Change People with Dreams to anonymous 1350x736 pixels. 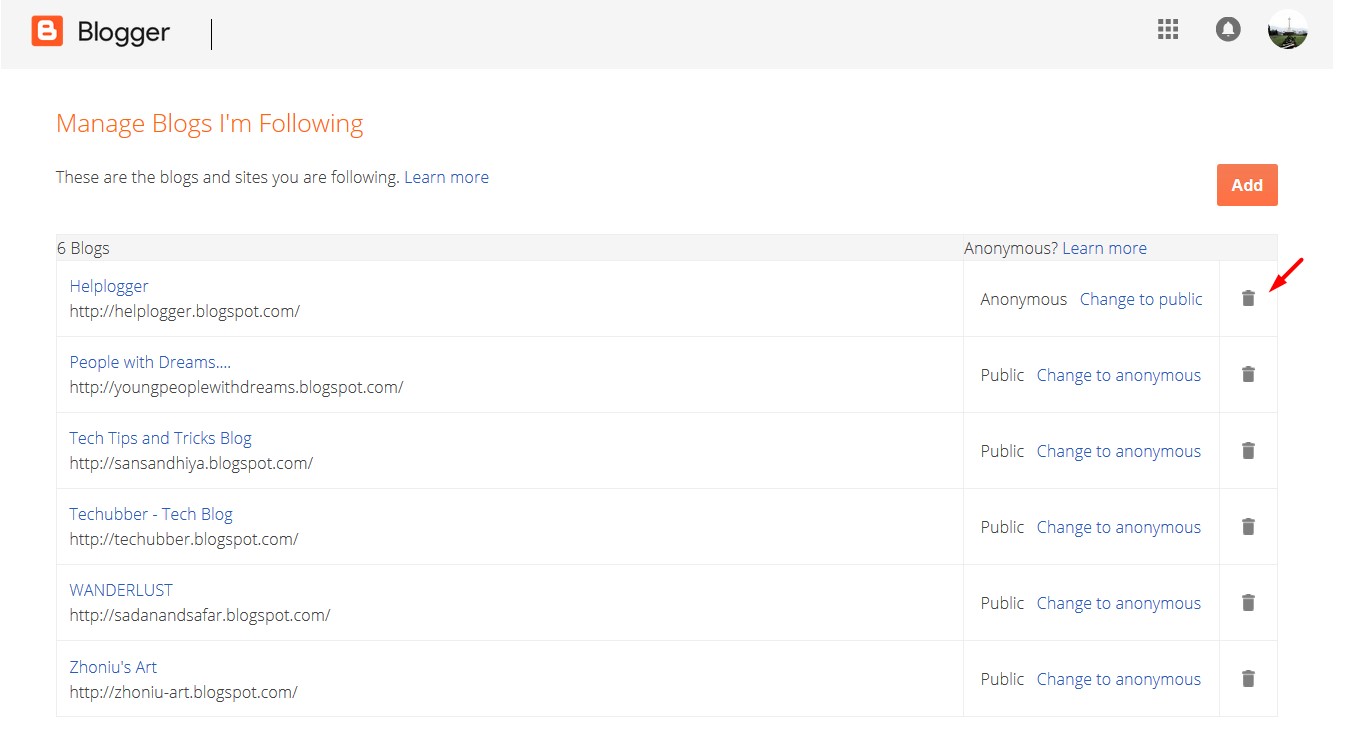1119,375
